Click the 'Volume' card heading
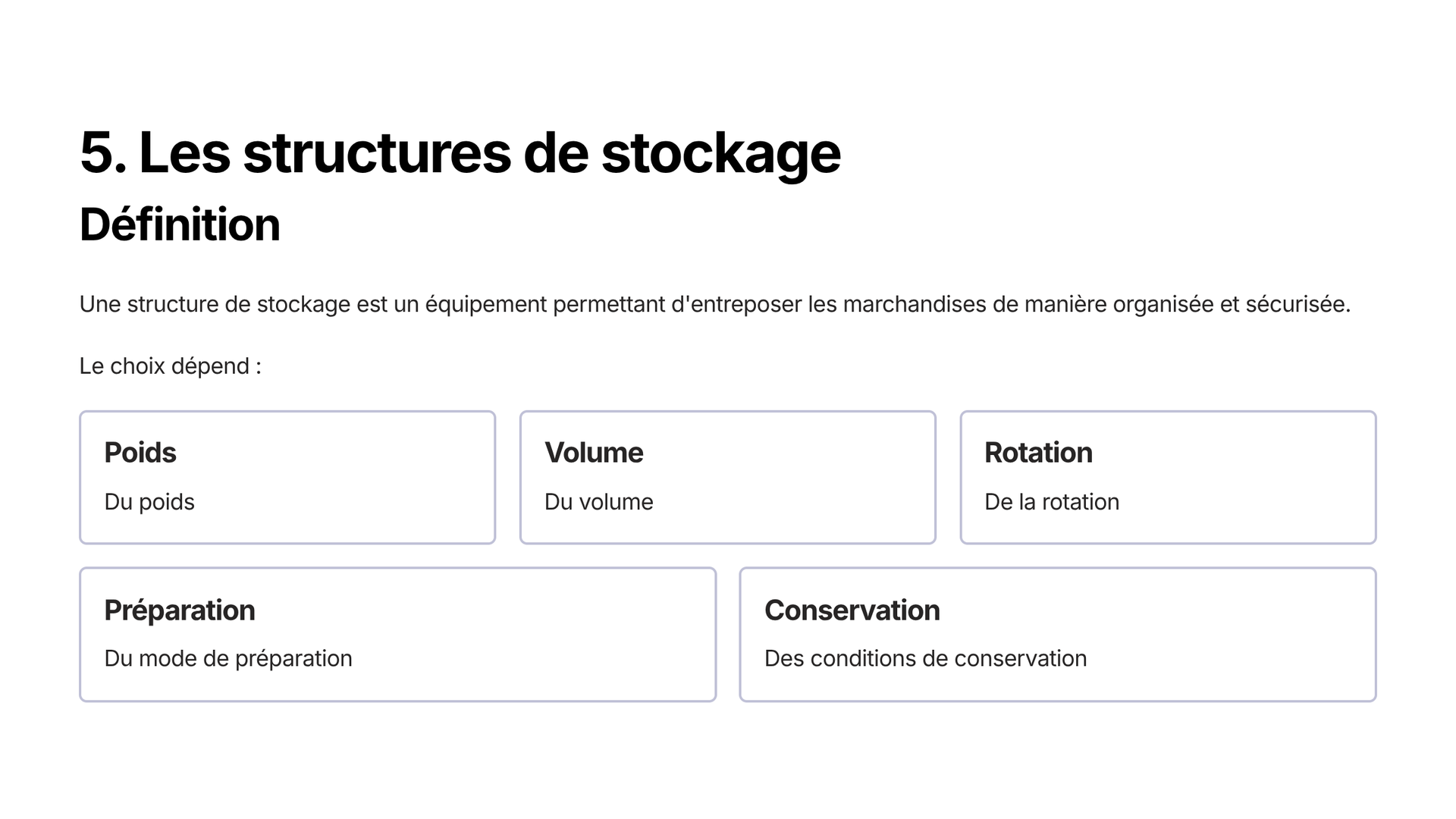Viewport: 1456px width, 819px height. 594,453
